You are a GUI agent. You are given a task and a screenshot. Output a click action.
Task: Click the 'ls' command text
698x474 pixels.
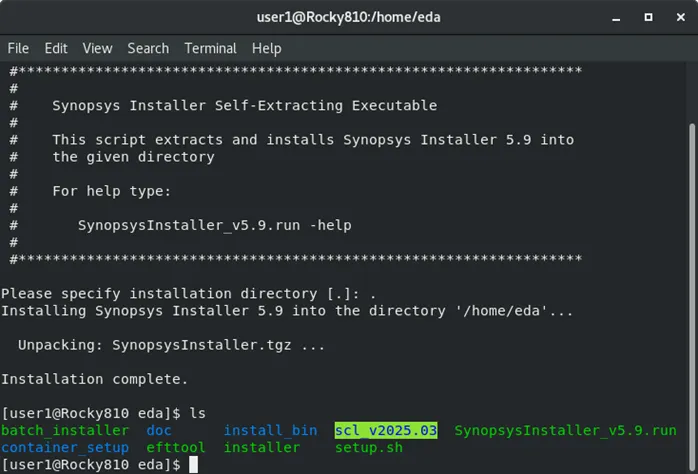coord(197,413)
